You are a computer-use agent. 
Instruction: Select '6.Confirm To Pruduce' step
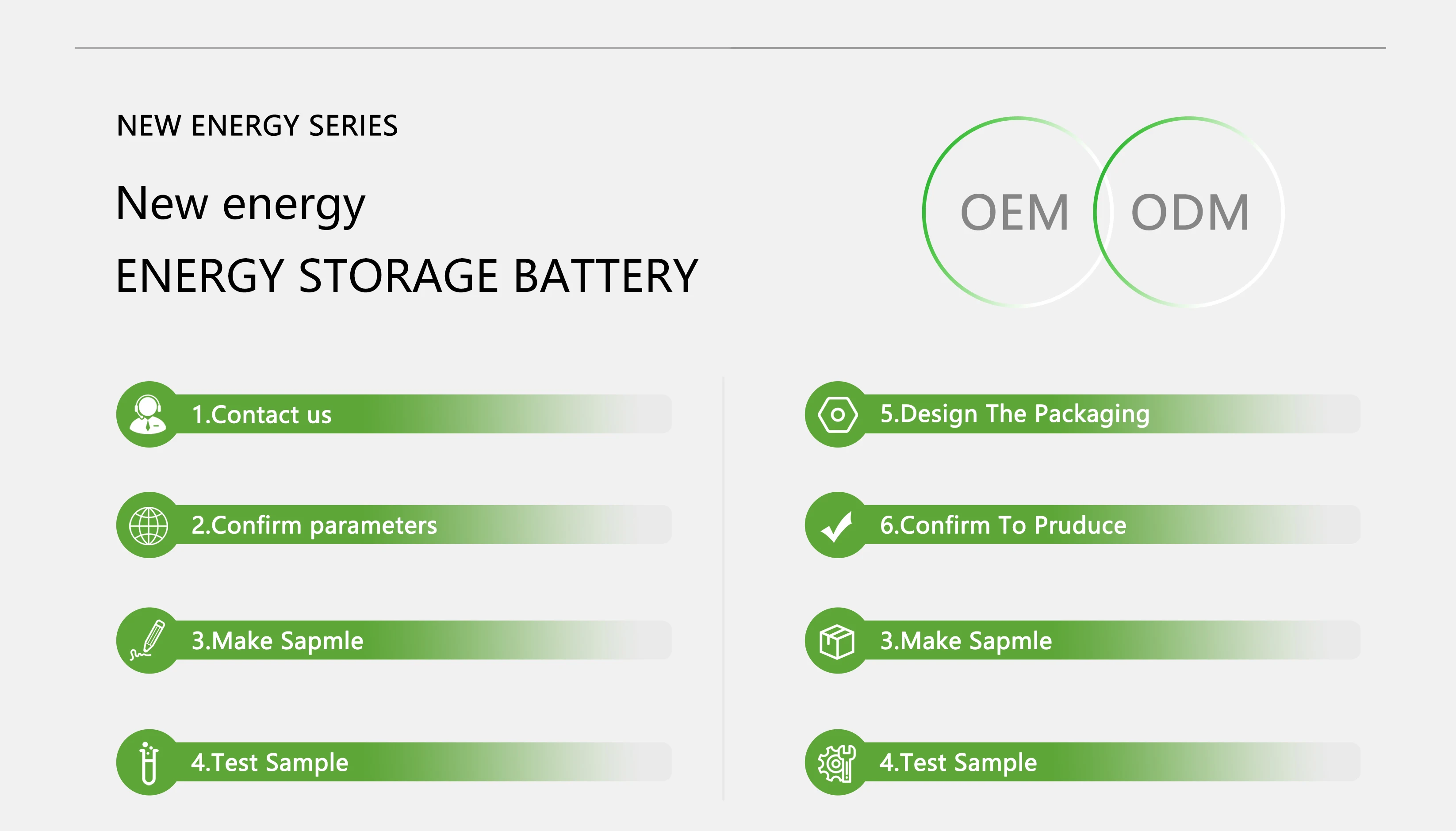[1003, 525]
